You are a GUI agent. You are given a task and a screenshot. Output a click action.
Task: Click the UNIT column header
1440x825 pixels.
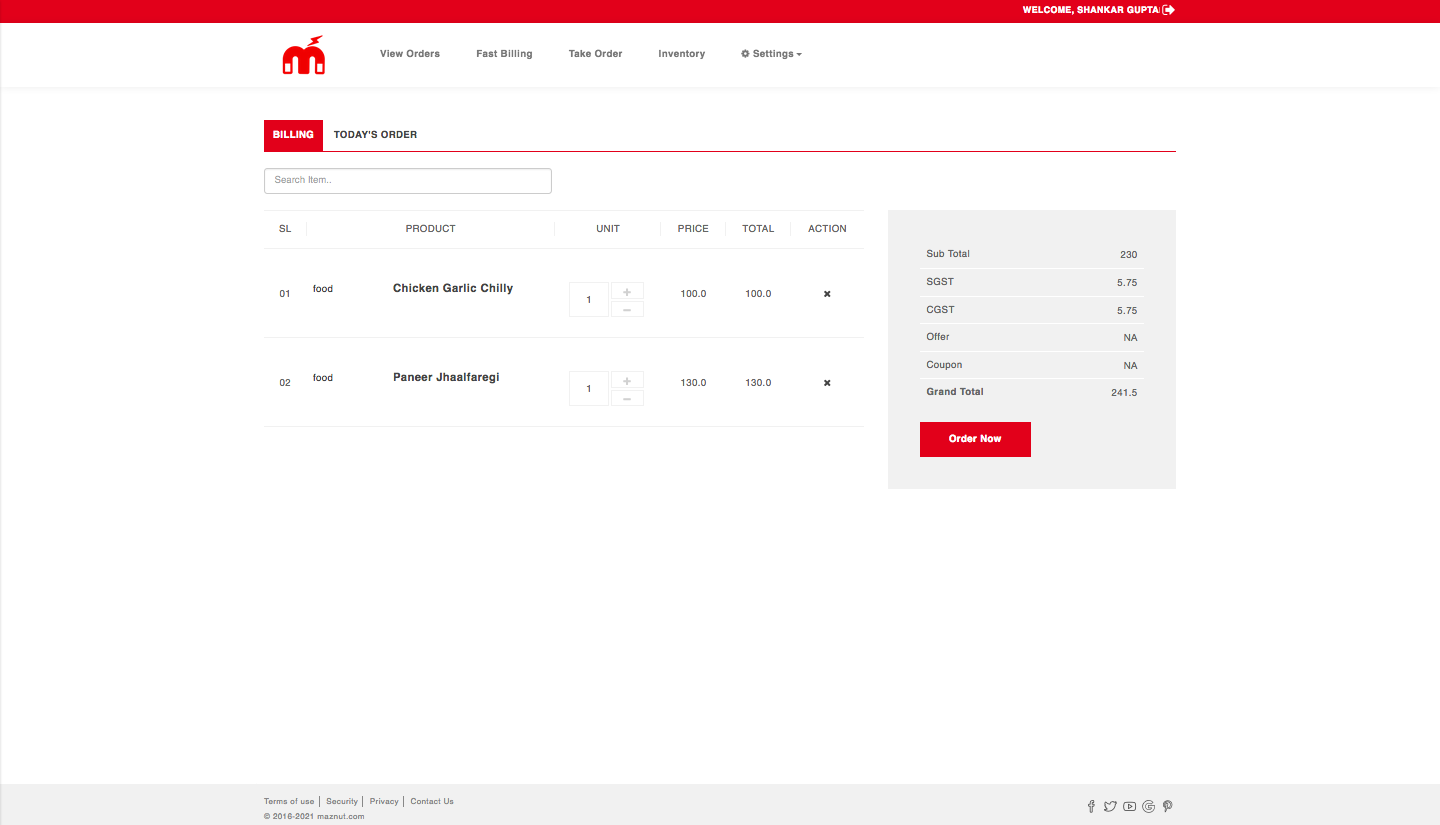pyautogui.click(x=608, y=229)
